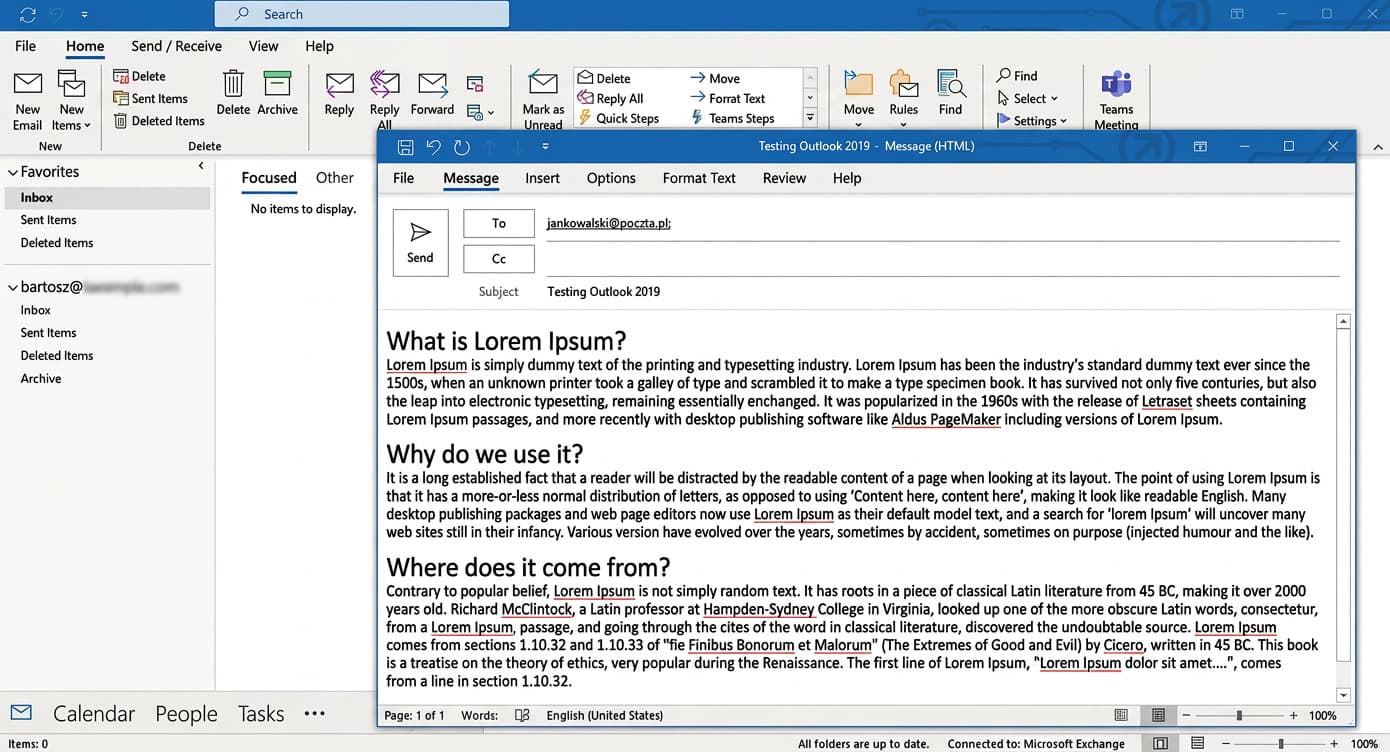Click Reply All in the Respond group
1390x752 pixels.
click(384, 100)
